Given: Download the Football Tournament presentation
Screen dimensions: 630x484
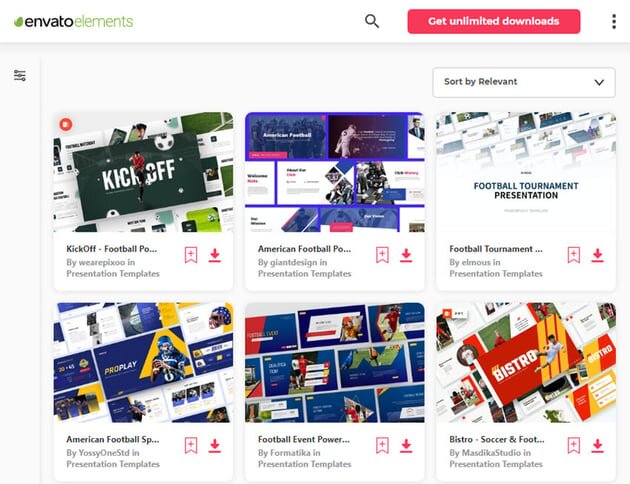Looking at the screenshot, I should pyautogui.click(x=597, y=255).
